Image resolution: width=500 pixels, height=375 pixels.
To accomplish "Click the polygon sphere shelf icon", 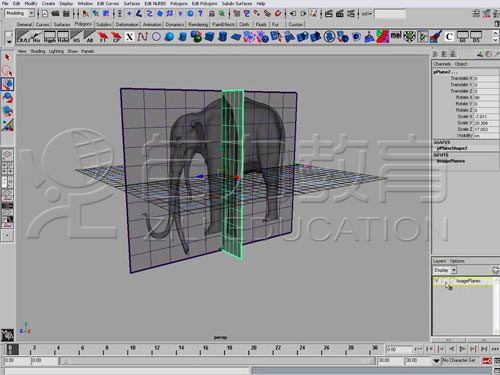I will pos(169,37).
